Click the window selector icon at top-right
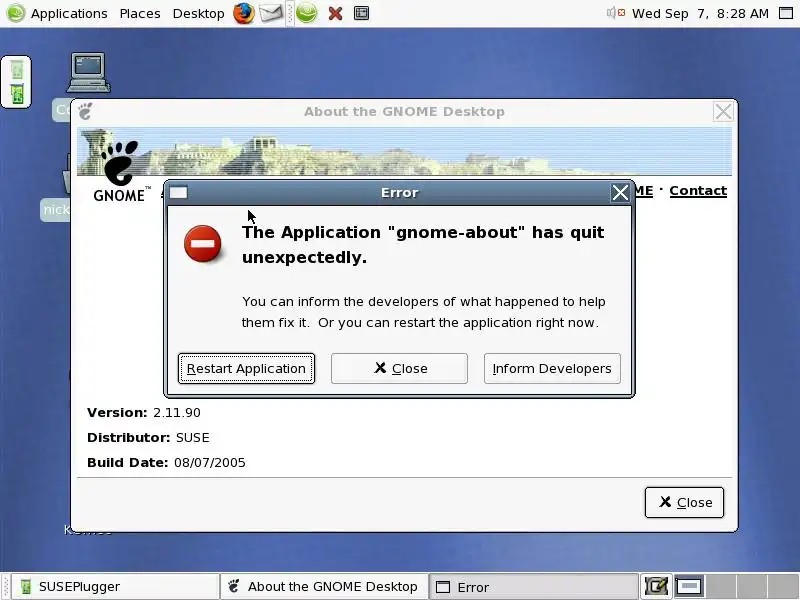 [786, 13]
